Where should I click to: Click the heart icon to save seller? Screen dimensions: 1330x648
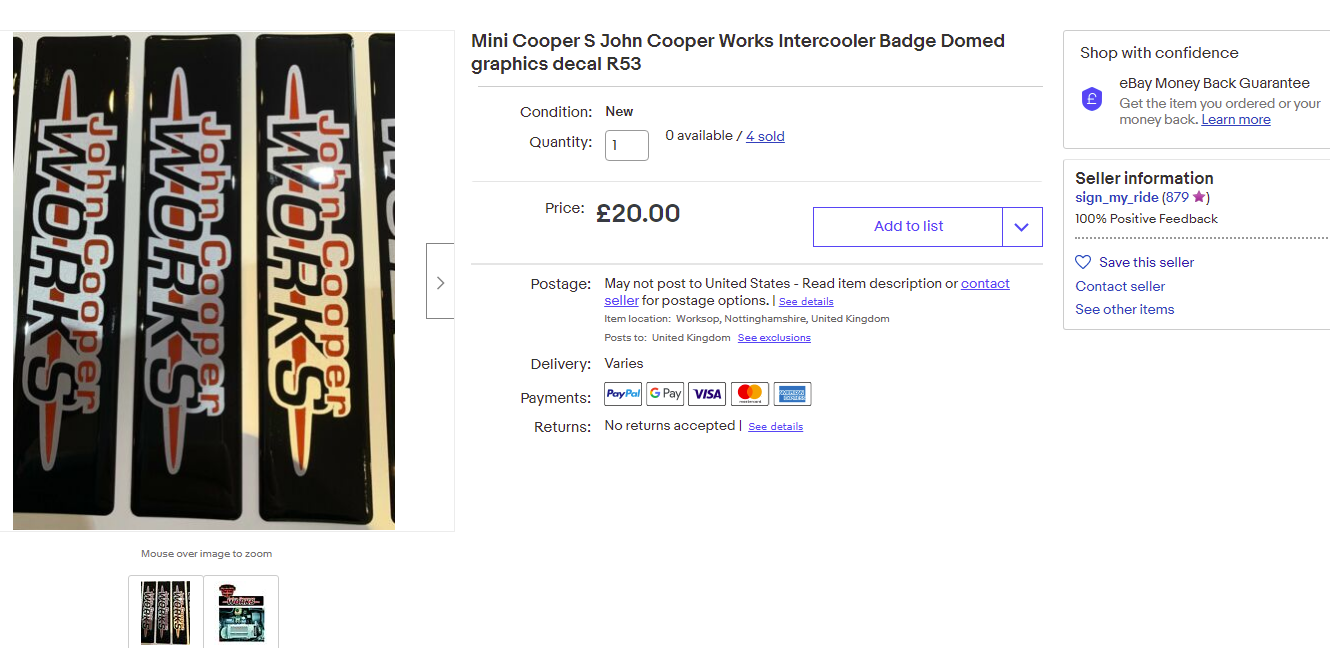[1083, 262]
